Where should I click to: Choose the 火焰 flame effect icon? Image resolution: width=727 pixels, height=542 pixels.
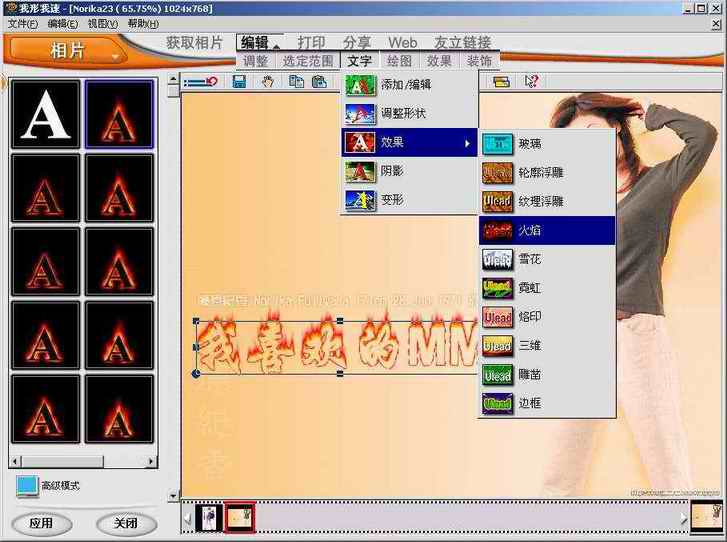[x=497, y=230]
